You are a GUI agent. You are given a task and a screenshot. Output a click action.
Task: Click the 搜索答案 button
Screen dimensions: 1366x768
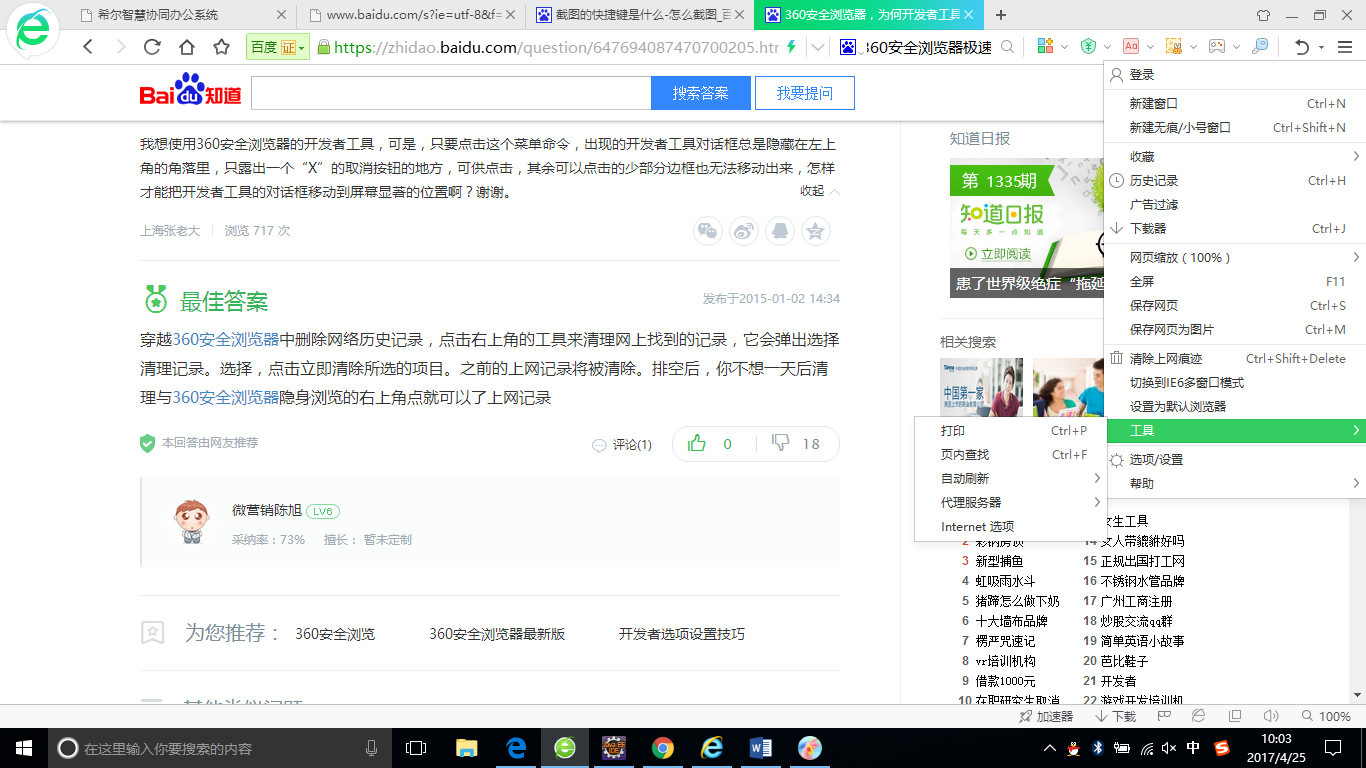700,93
